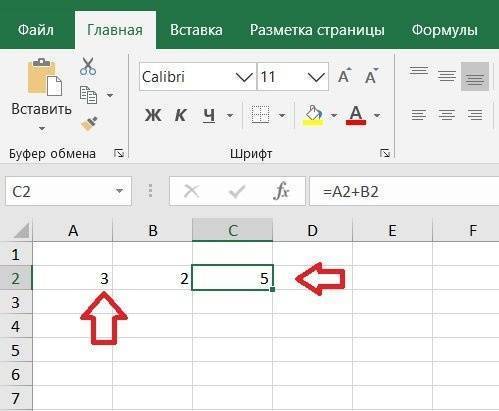The width and height of the screenshot is (499, 411).
Task: Click the Copy icon
Action: 88,95
